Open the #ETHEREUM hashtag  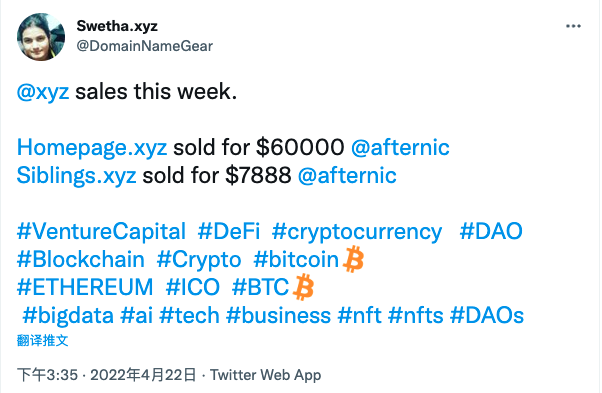tap(85, 287)
